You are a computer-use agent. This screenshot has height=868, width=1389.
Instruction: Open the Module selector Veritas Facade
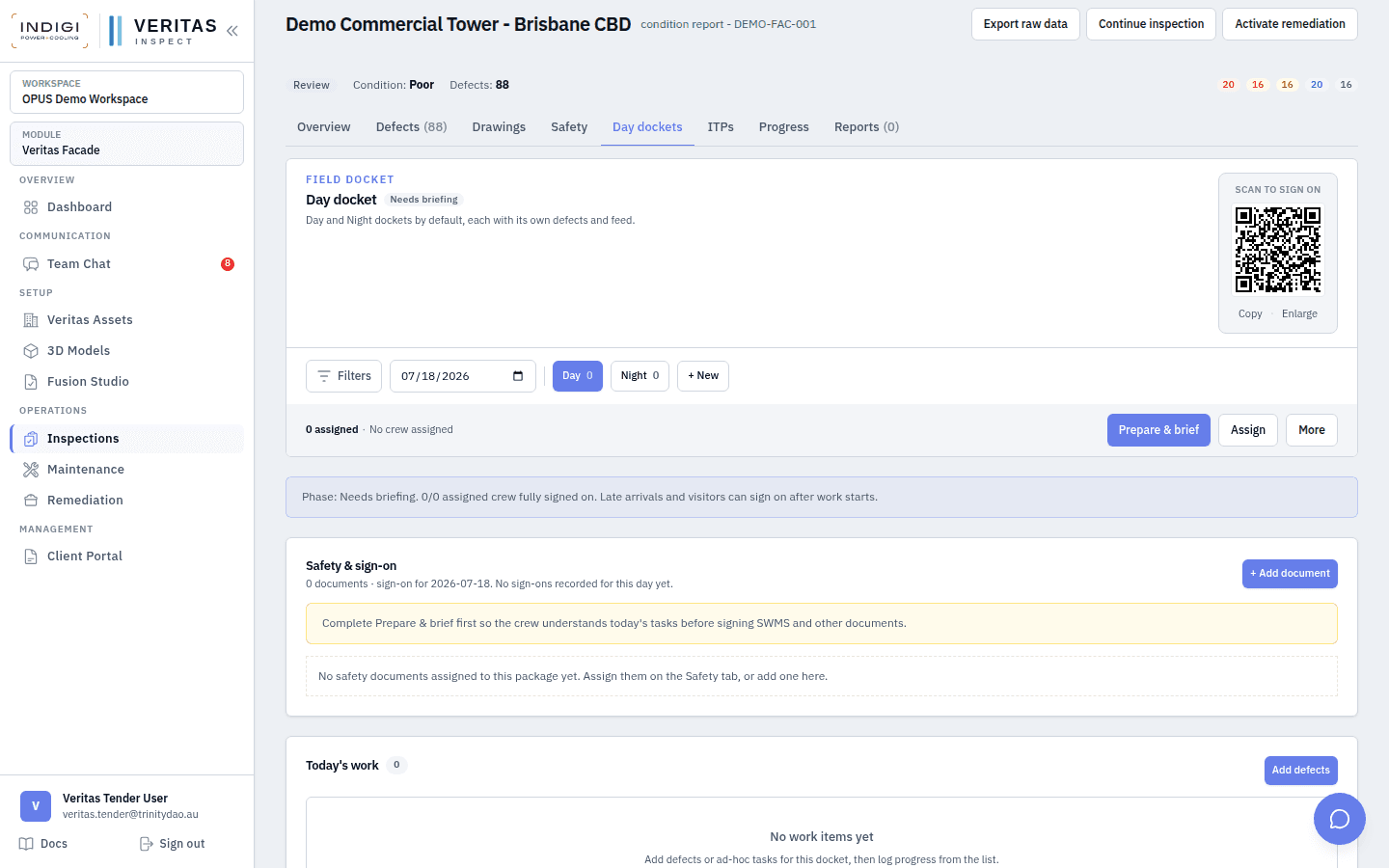(x=126, y=143)
